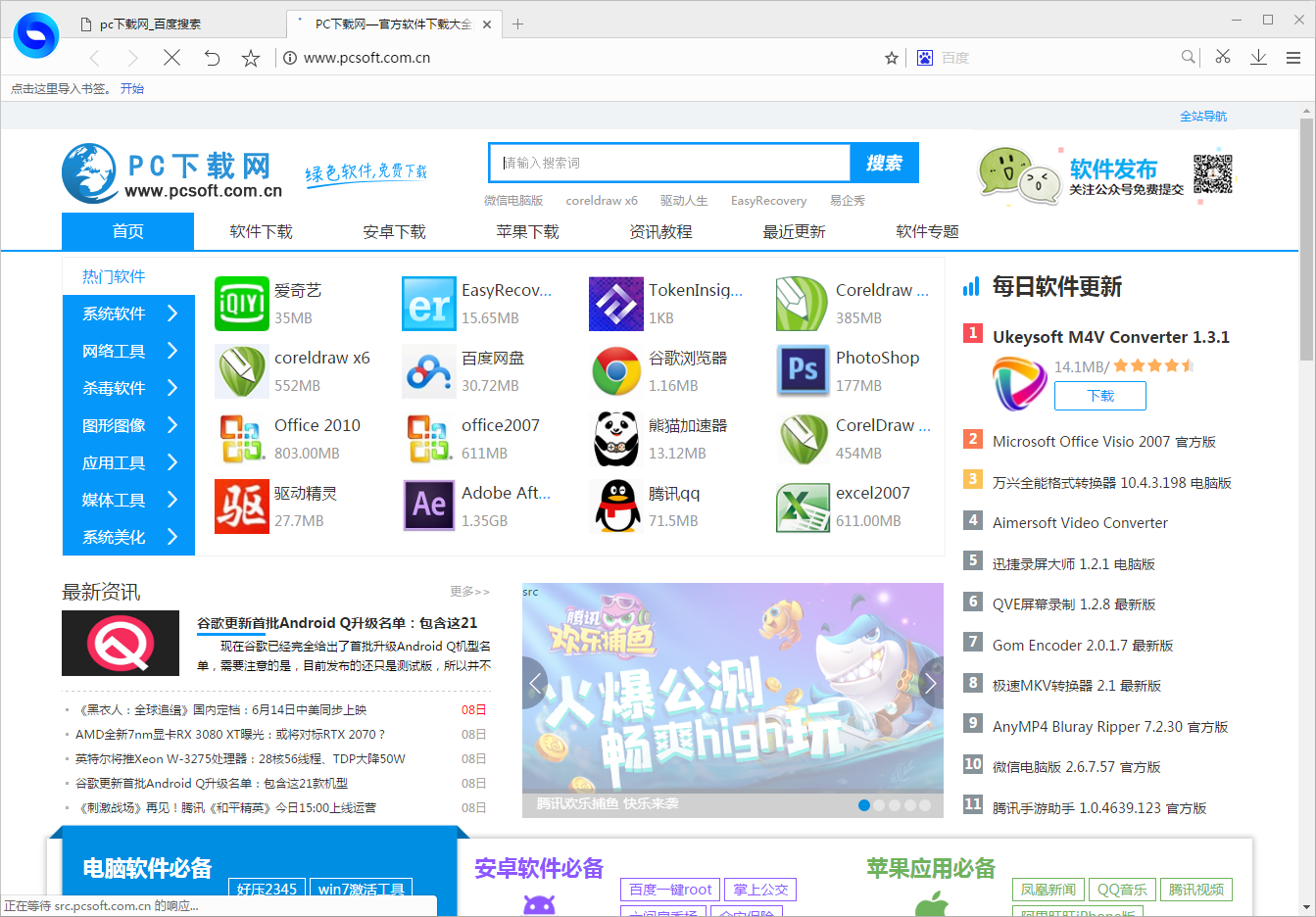The width and height of the screenshot is (1316, 917).
Task: Open the Gom Encoder 2.0.1.7 最新版 entry
Action: pyautogui.click(x=1083, y=646)
